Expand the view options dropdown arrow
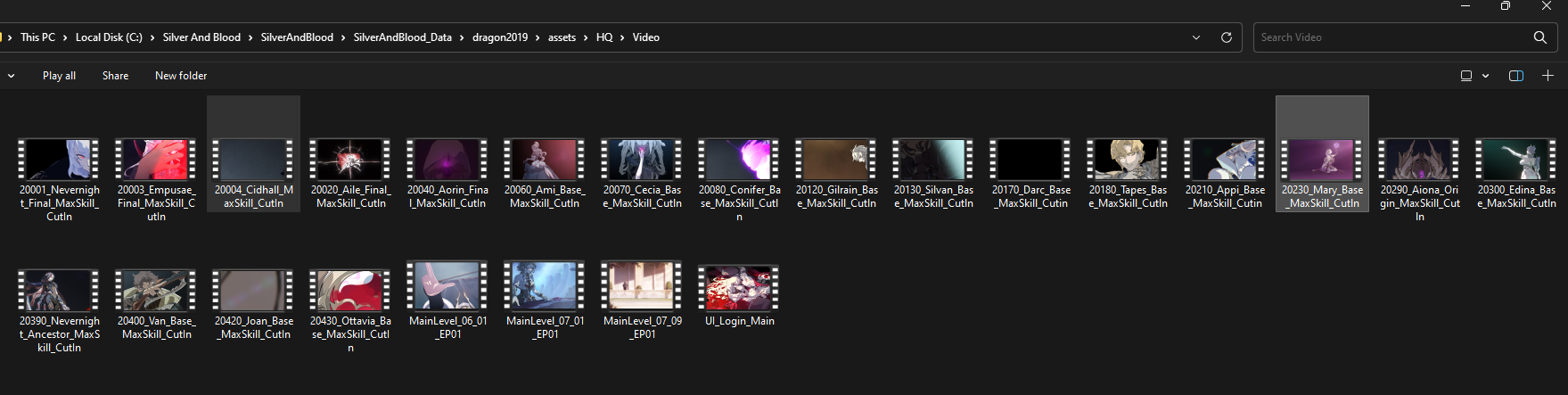 tap(1486, 76)
